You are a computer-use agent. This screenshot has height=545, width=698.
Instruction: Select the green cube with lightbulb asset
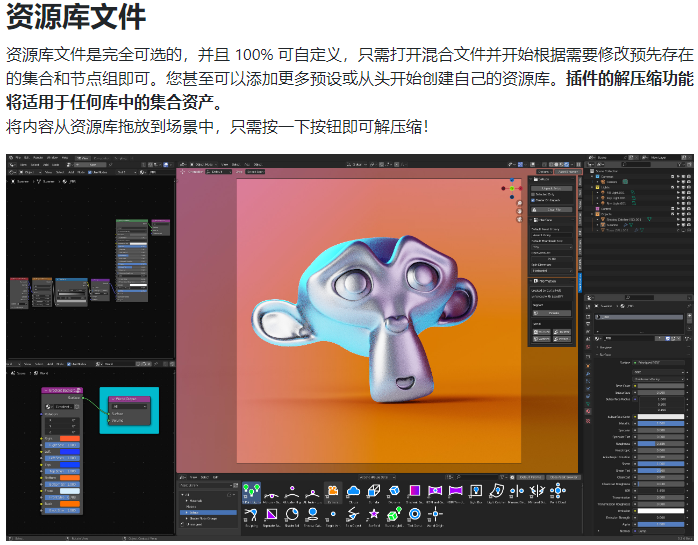pyautogui.click(x=394, y=514)
